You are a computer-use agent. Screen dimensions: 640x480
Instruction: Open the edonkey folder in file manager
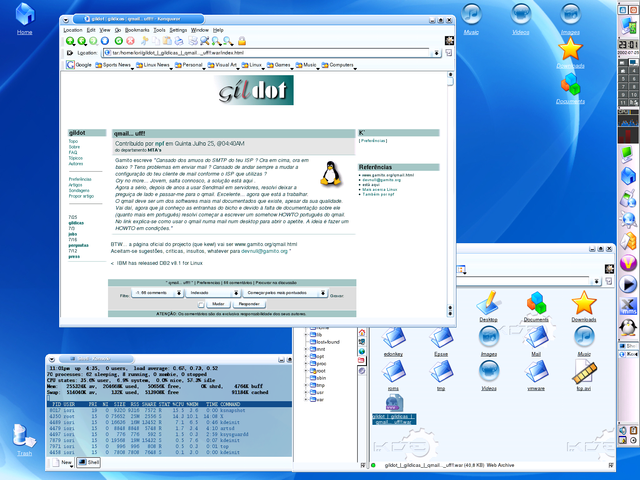tap(393, 341)
